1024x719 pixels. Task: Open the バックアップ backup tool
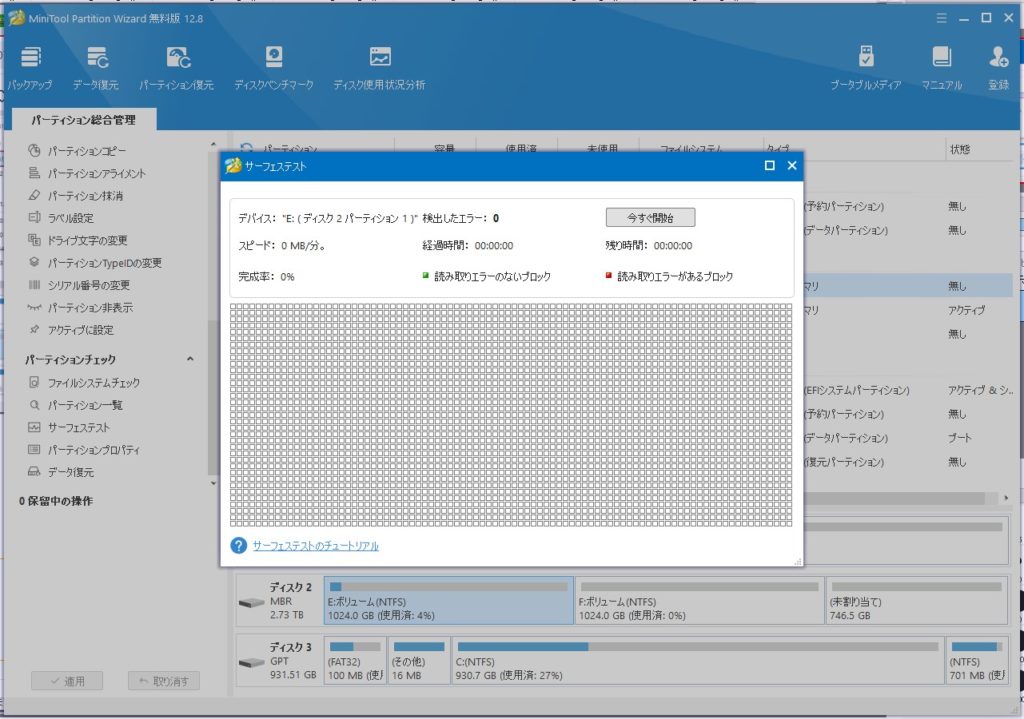pyautogui.click(x=30, y=66)
